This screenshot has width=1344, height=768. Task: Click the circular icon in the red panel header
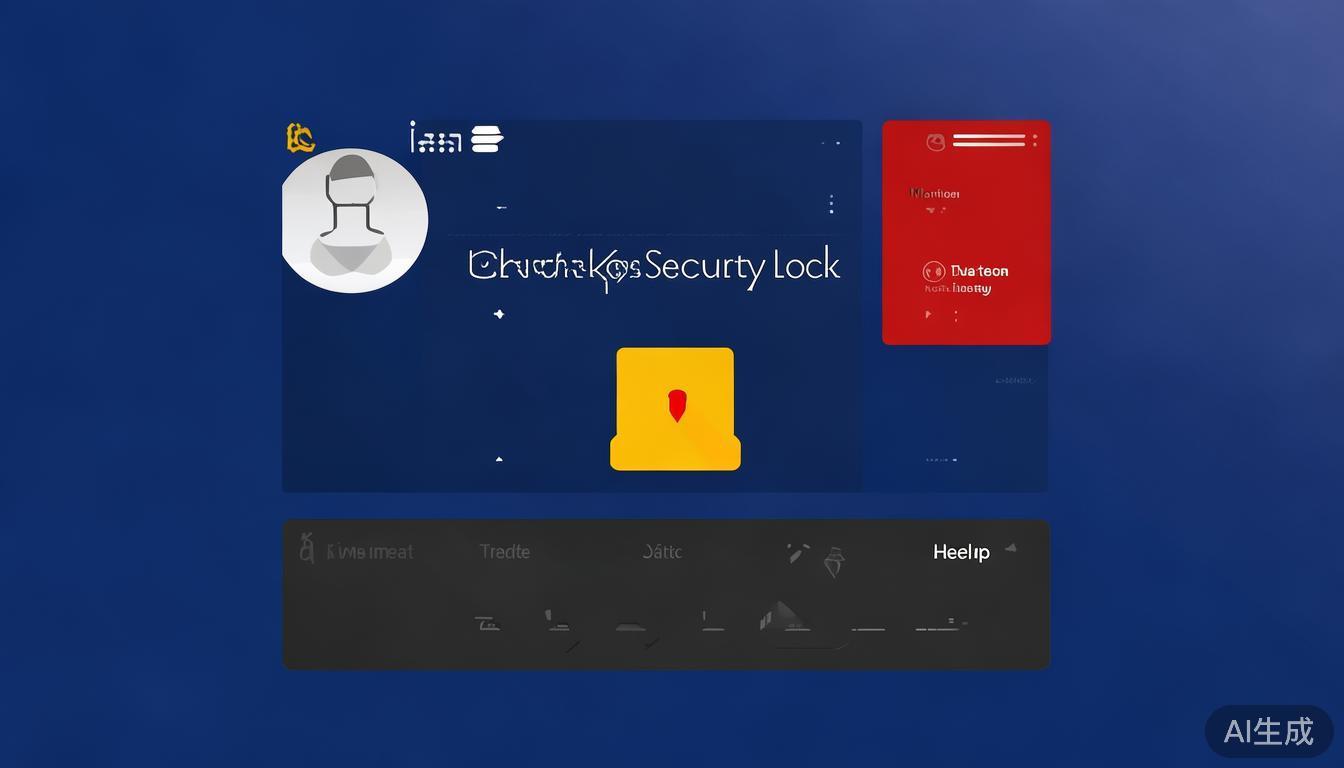(936, 142)
